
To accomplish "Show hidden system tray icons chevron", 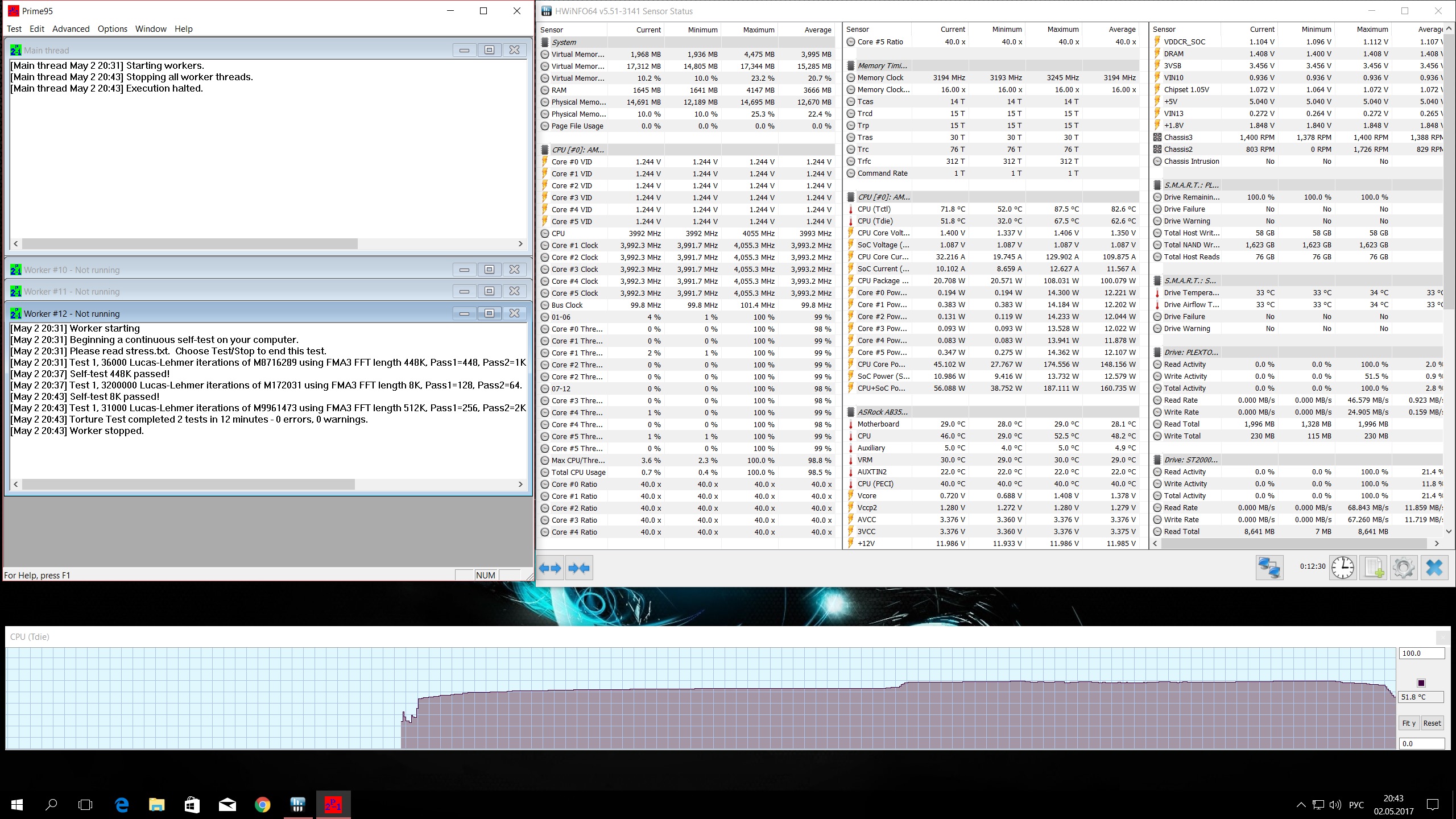I will [1301, 805].
